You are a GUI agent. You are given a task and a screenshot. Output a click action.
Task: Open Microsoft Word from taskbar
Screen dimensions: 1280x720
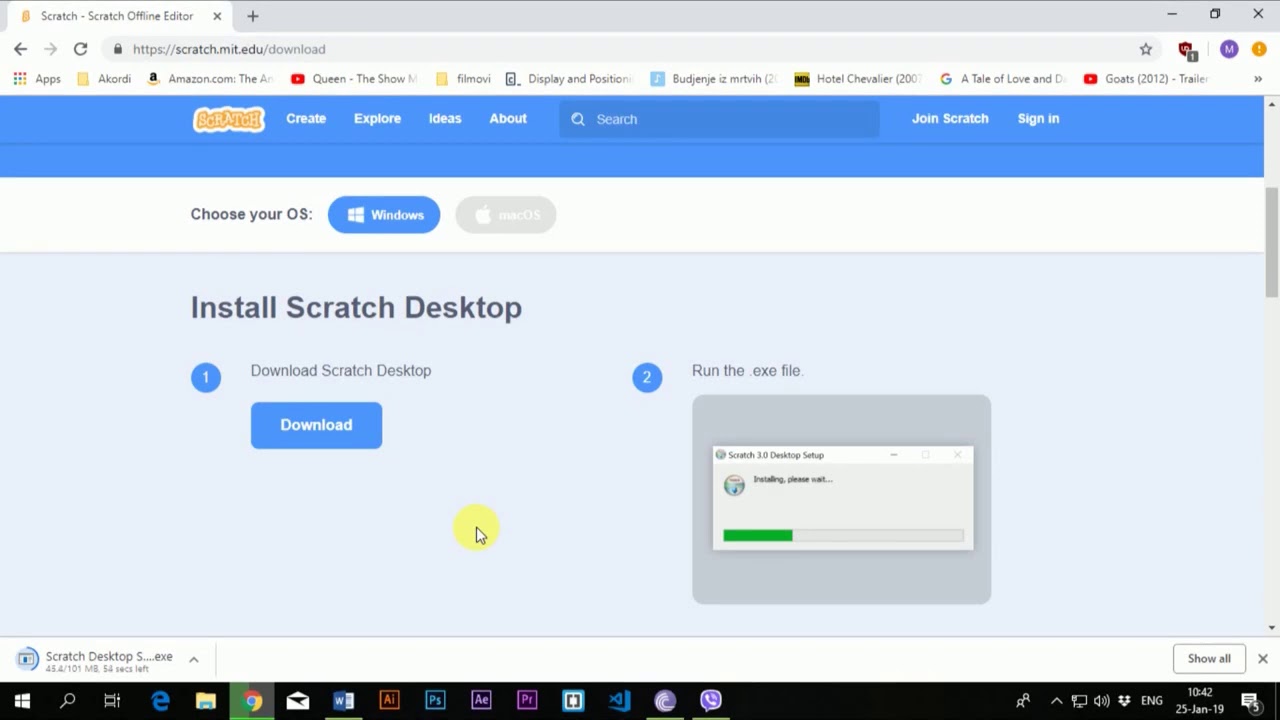coord(344,701)
